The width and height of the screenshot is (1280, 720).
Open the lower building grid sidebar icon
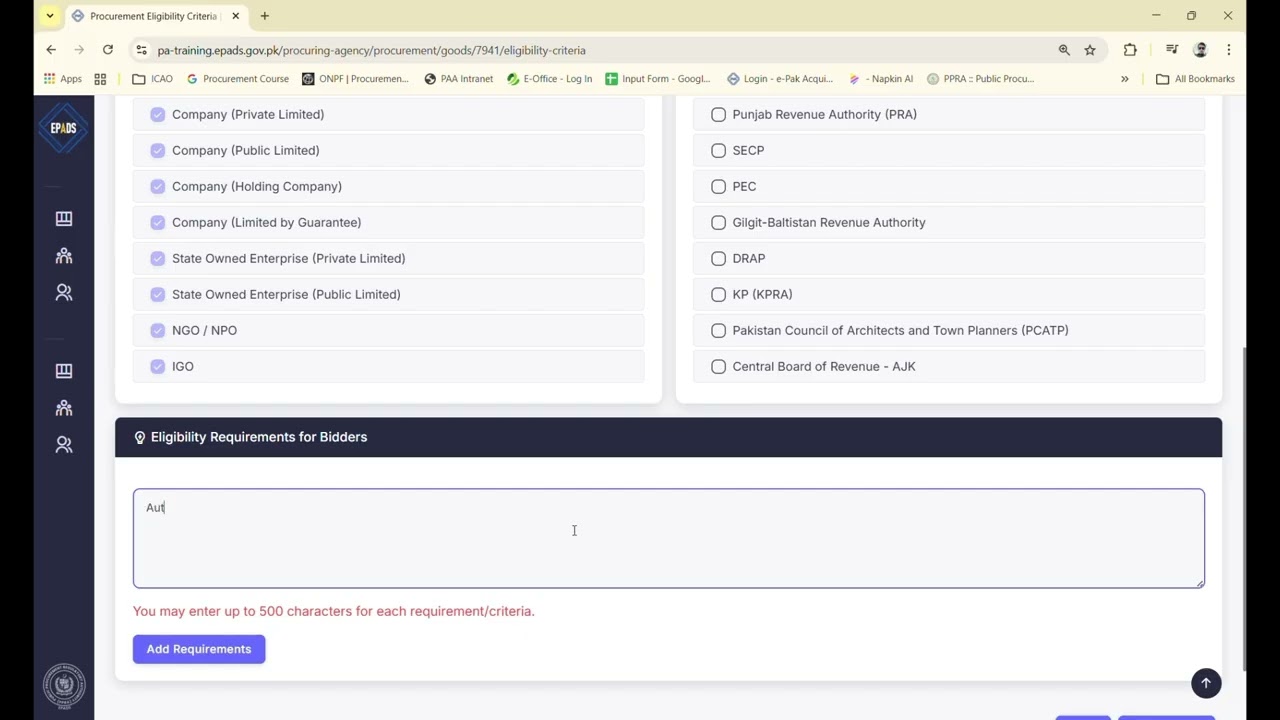64,371
